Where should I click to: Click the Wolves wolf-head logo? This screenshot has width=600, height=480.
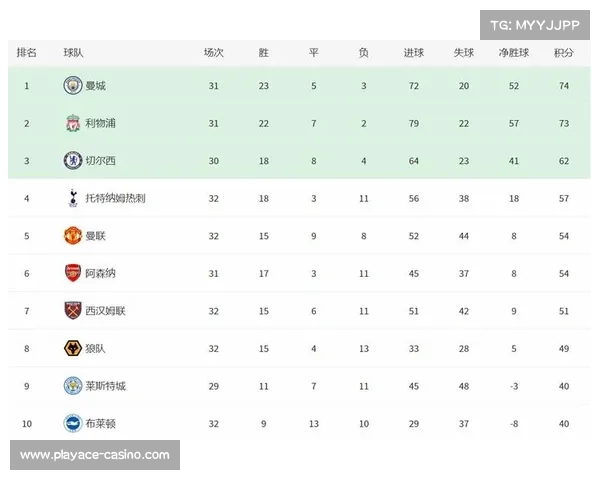click(x=73, y=348)
